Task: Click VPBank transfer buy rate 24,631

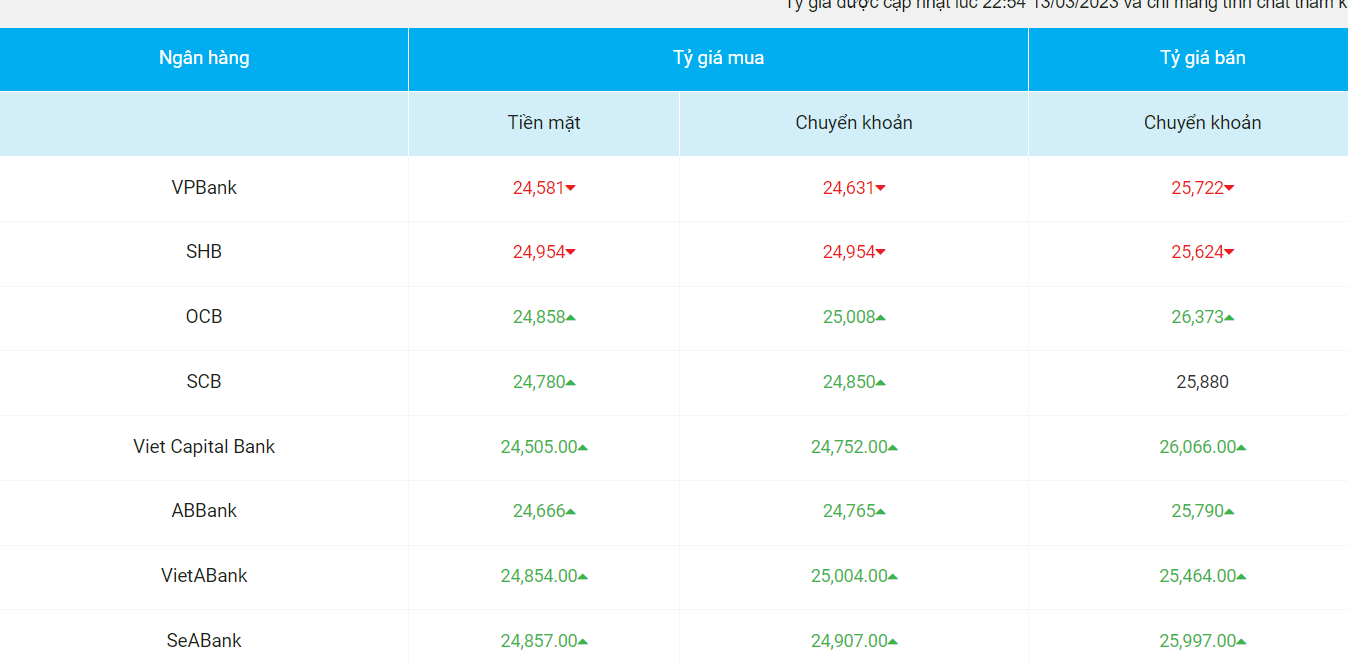Action: tap(849, 188)
